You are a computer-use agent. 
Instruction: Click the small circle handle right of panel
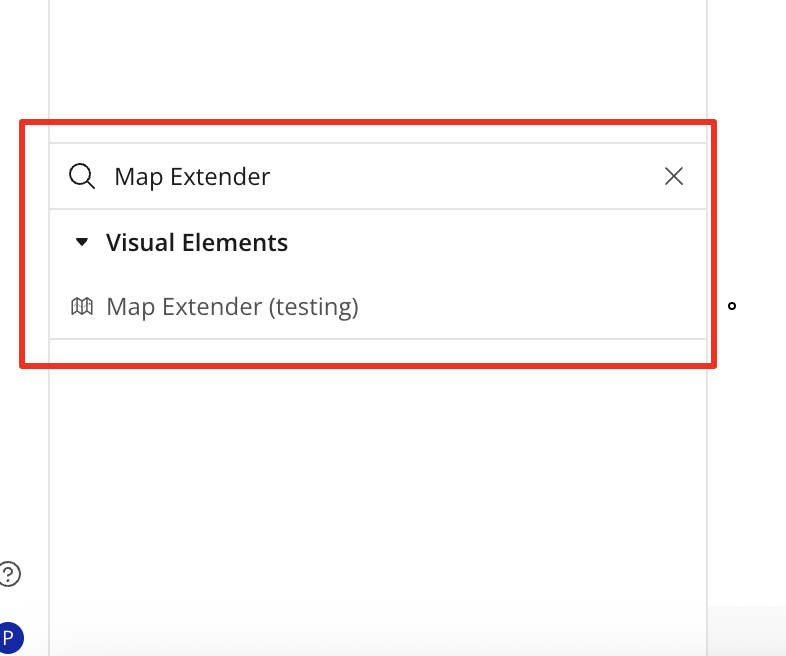coord(732,306)
